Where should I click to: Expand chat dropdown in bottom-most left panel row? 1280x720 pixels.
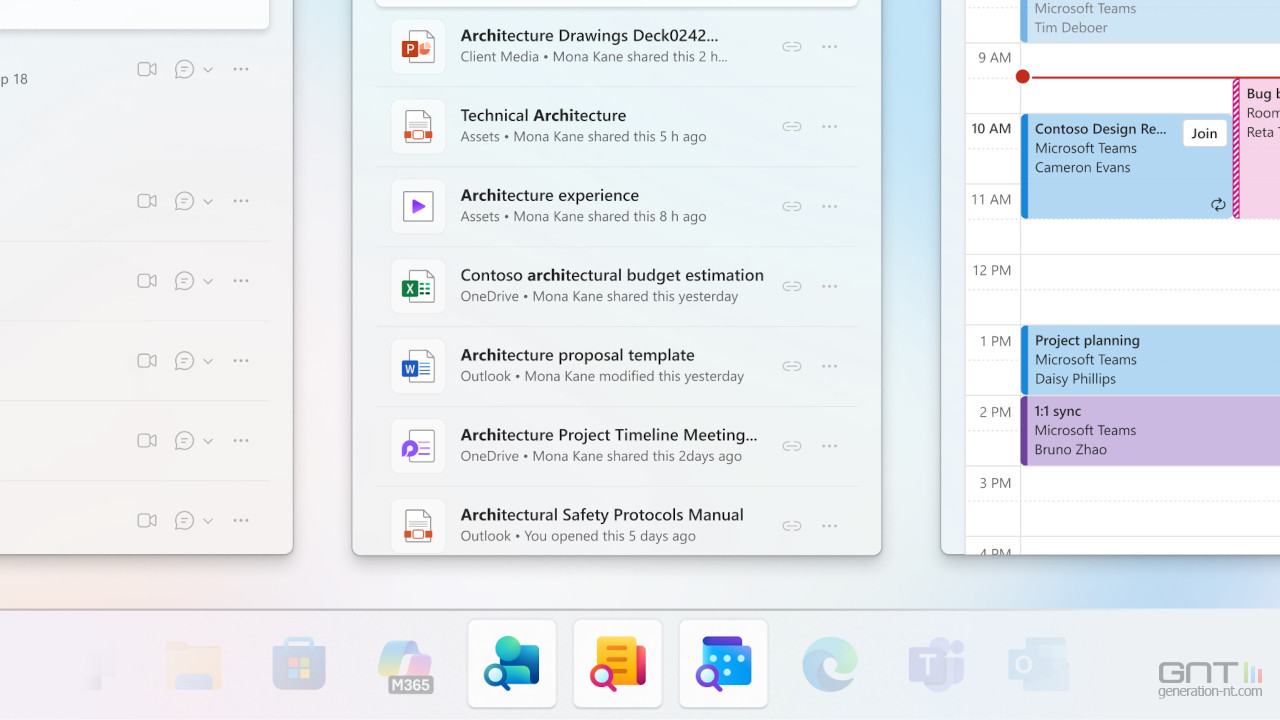point(208,521)
